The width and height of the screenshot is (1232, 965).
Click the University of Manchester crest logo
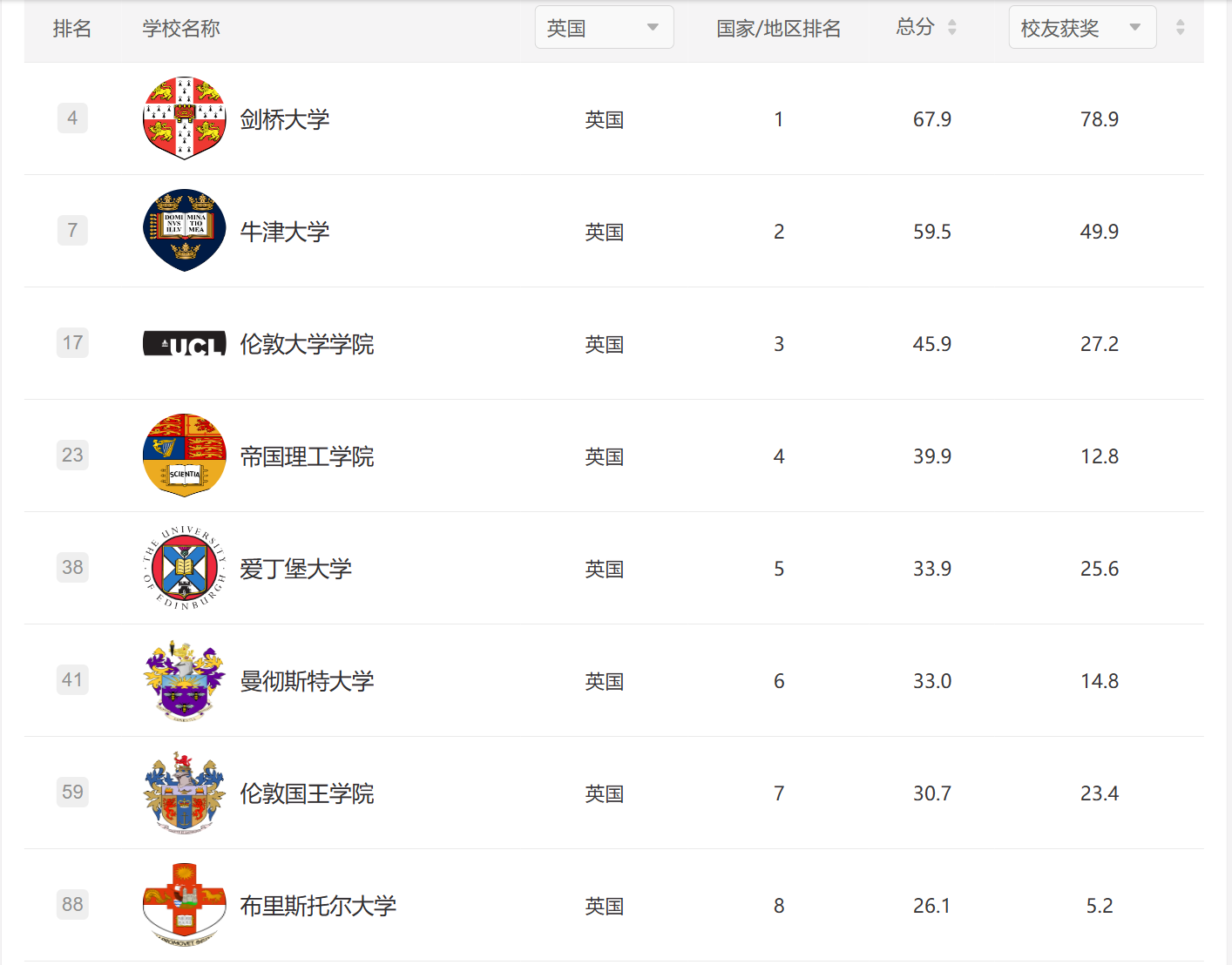185,680
